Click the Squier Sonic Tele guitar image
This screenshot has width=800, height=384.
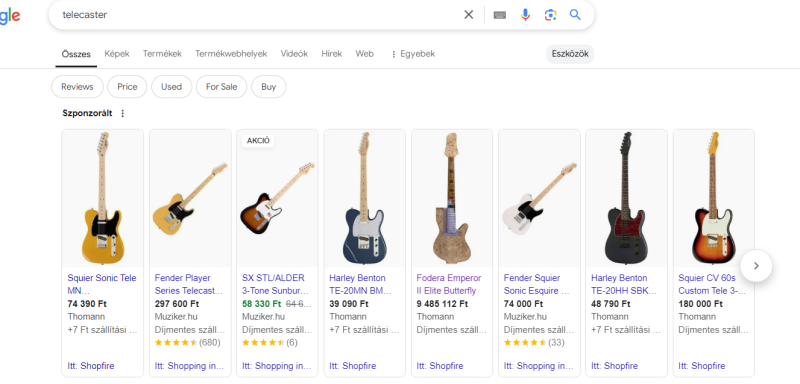click(x=103, y=198)
